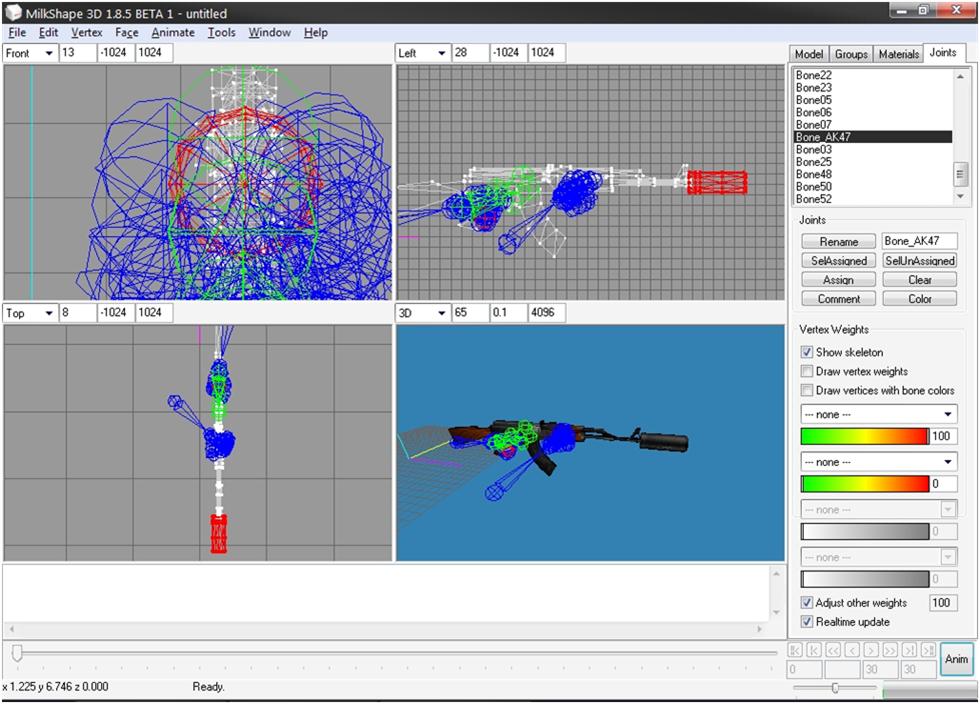Click the Front viewport field showing 13

pos(78,53)
